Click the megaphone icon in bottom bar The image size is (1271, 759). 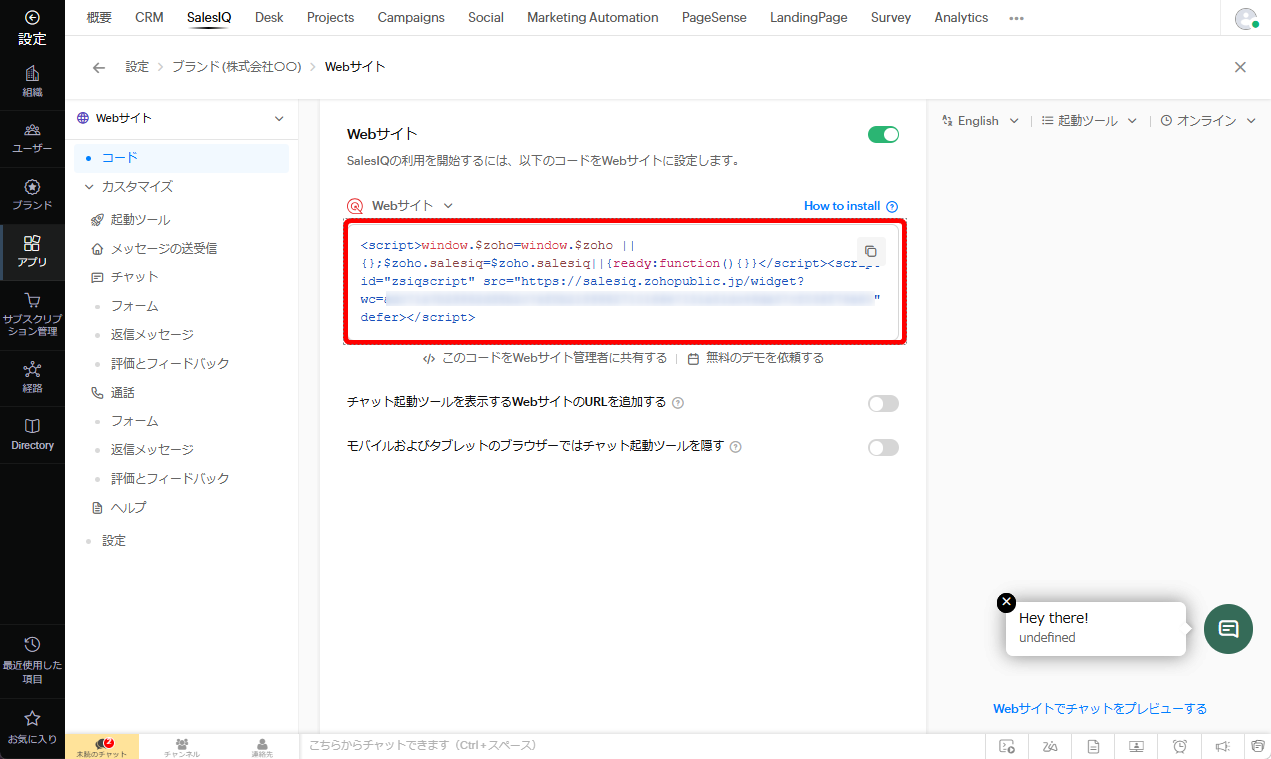(x=1222, y=746)
